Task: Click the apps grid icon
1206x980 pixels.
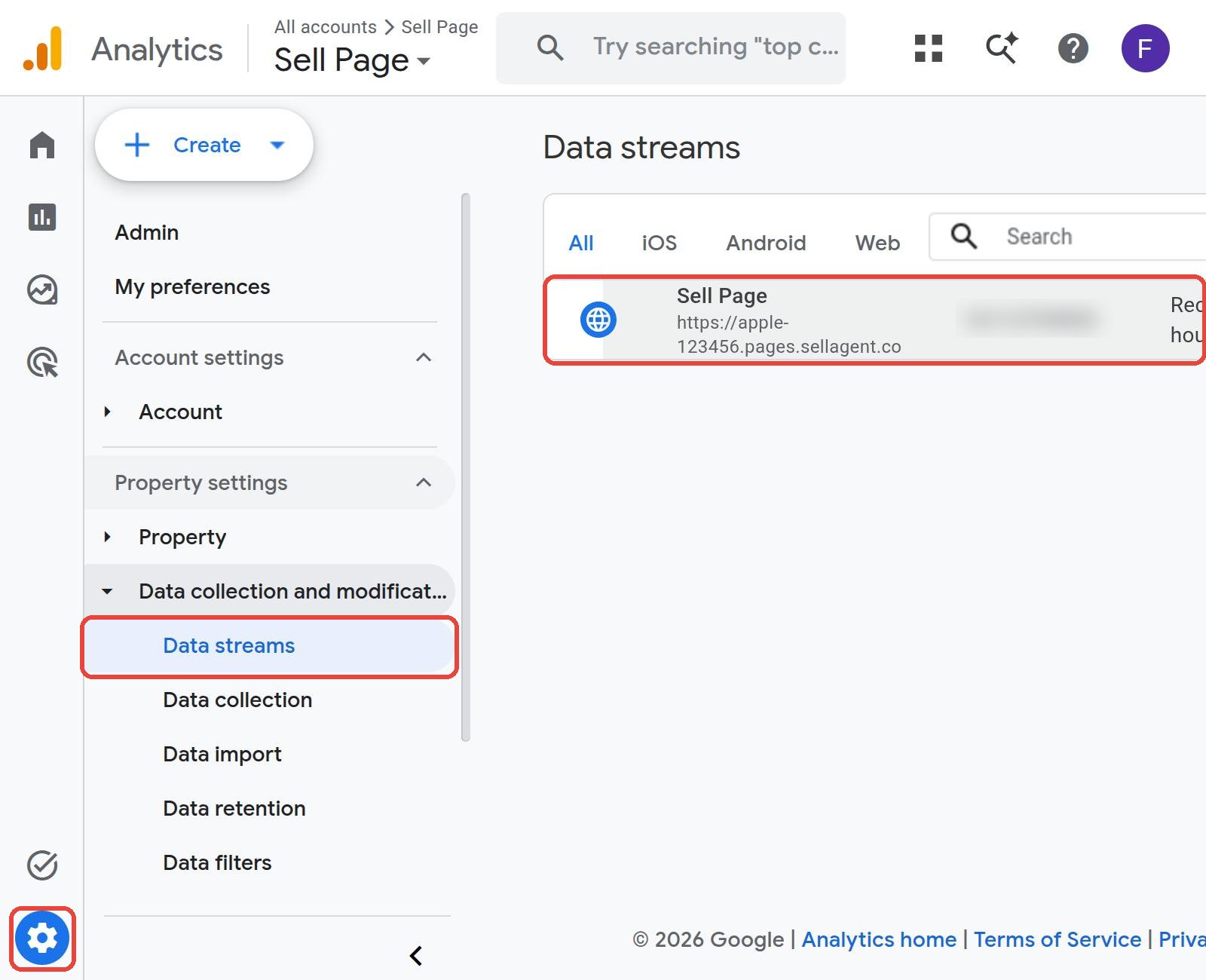Action: pyautogui.click(x=929, y=48)
